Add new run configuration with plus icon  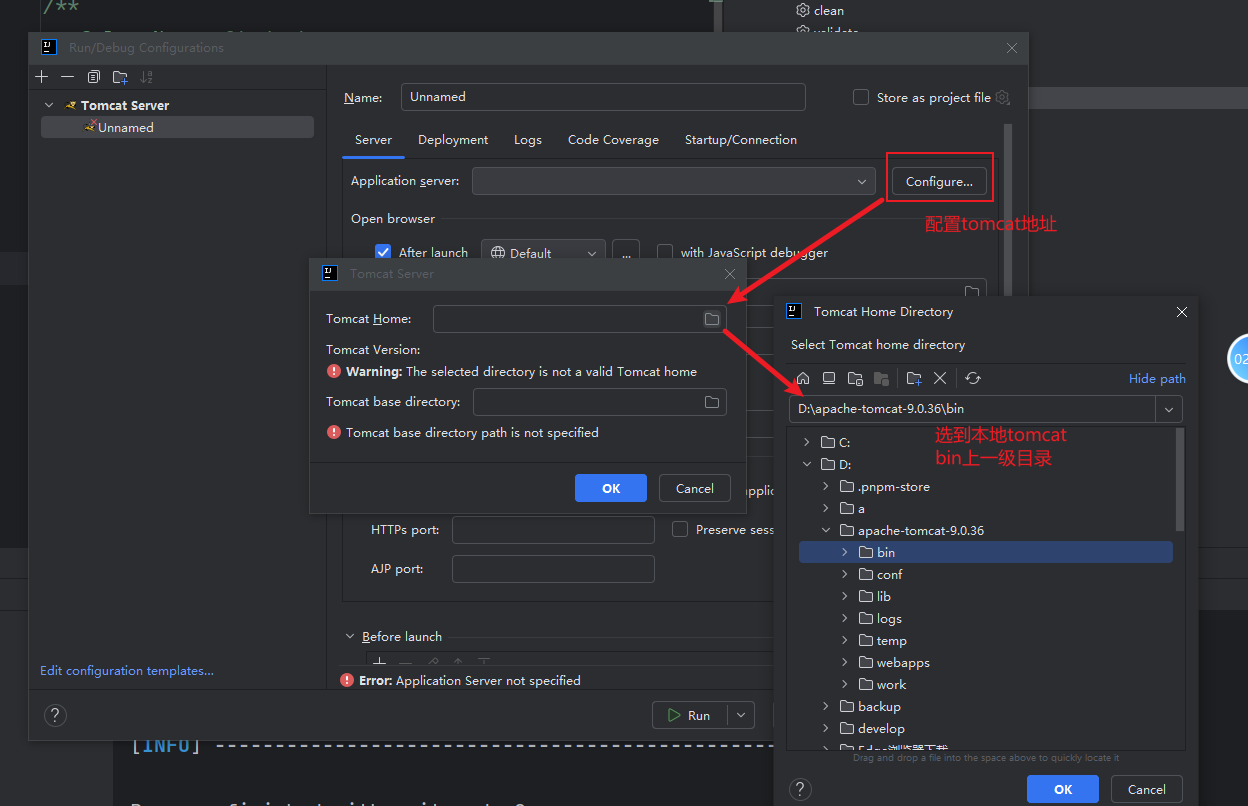click(x=41, y=77)
